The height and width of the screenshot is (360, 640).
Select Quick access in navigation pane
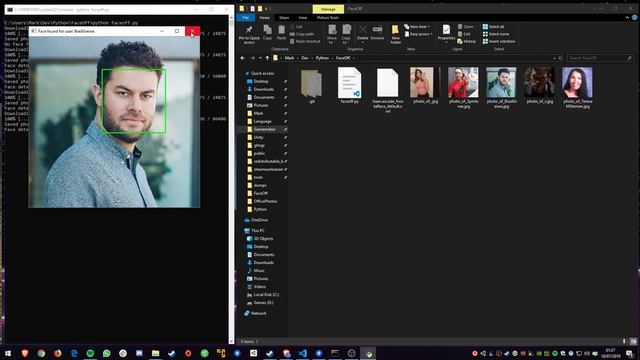tap(262, 73)
